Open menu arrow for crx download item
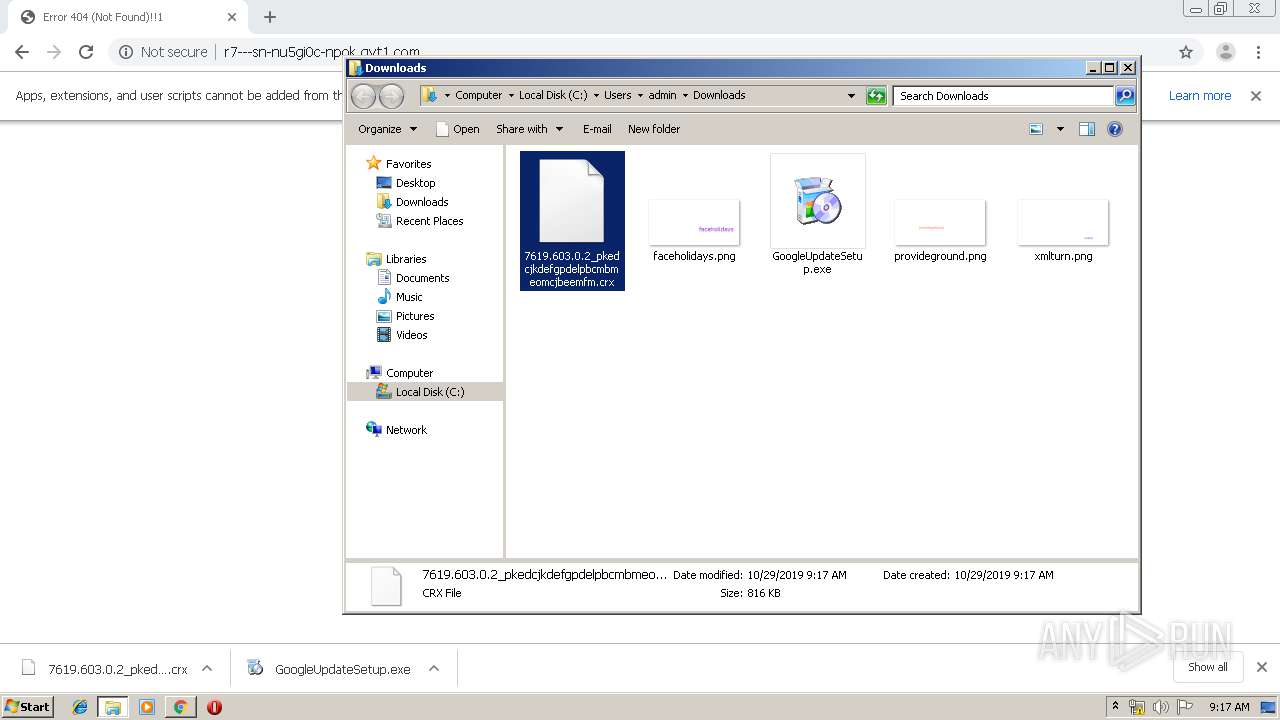The width and height of the screenshot is (1280, 720). tap(207, 669)
